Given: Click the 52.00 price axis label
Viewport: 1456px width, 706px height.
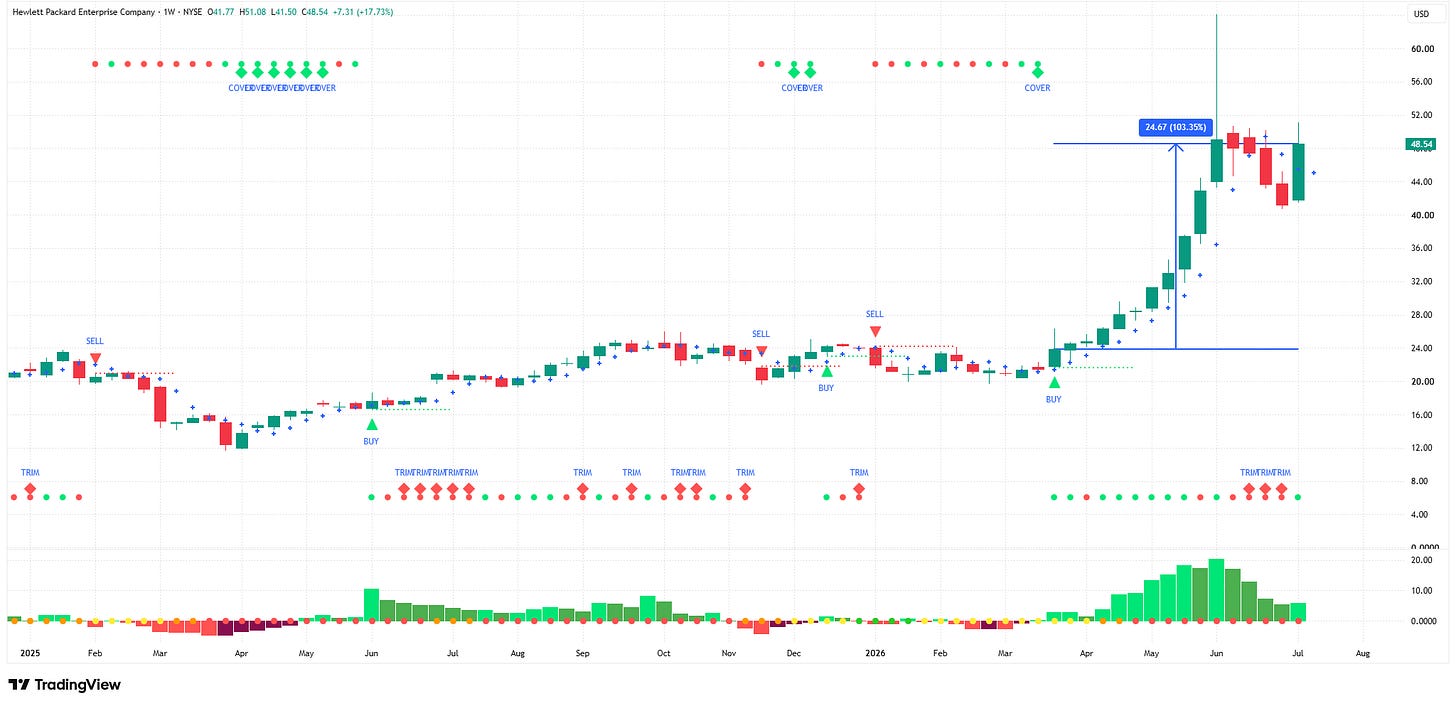Looking at the screenshot, I should [1424, 115].
